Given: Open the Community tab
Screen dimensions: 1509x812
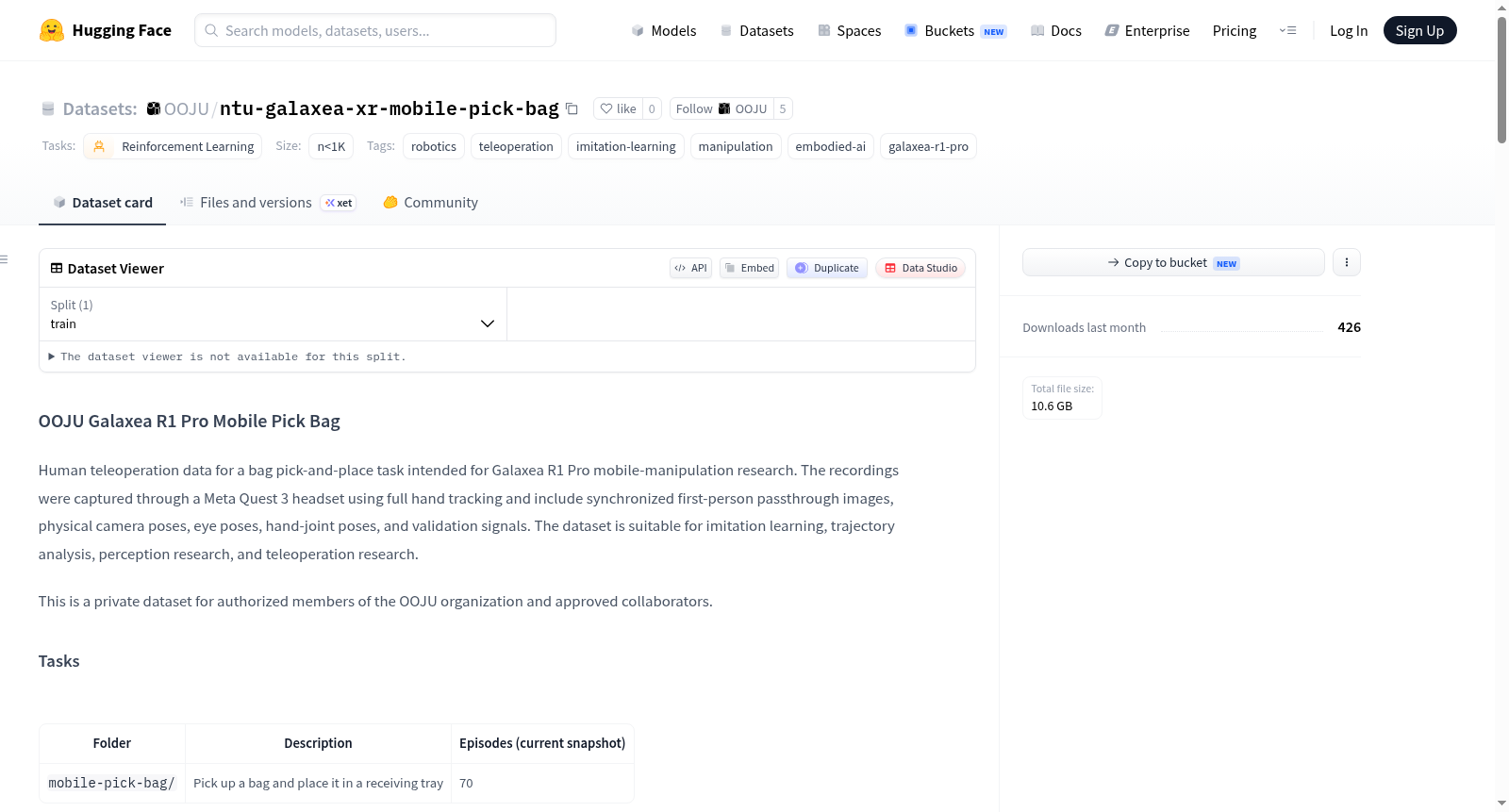Looking at the screenshot, I should coord(430,203).
